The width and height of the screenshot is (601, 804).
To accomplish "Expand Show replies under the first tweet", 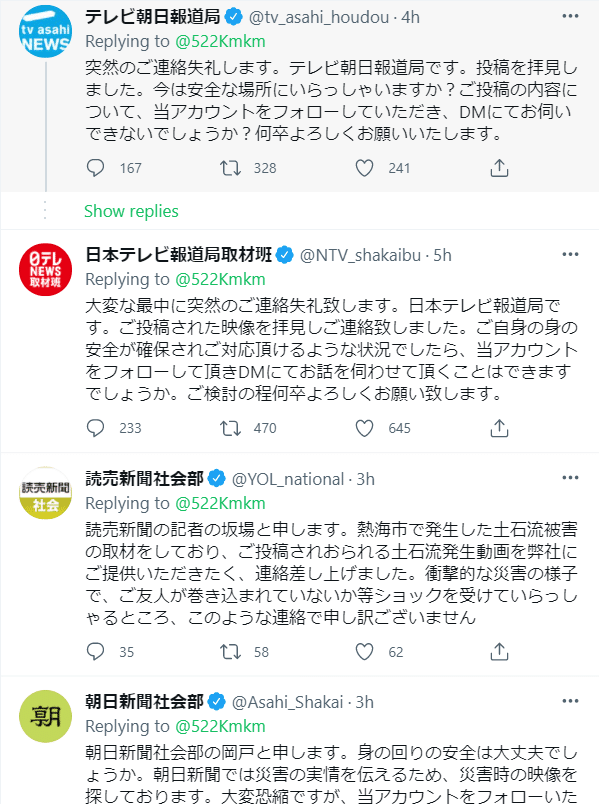I will (x=131, y=211).
